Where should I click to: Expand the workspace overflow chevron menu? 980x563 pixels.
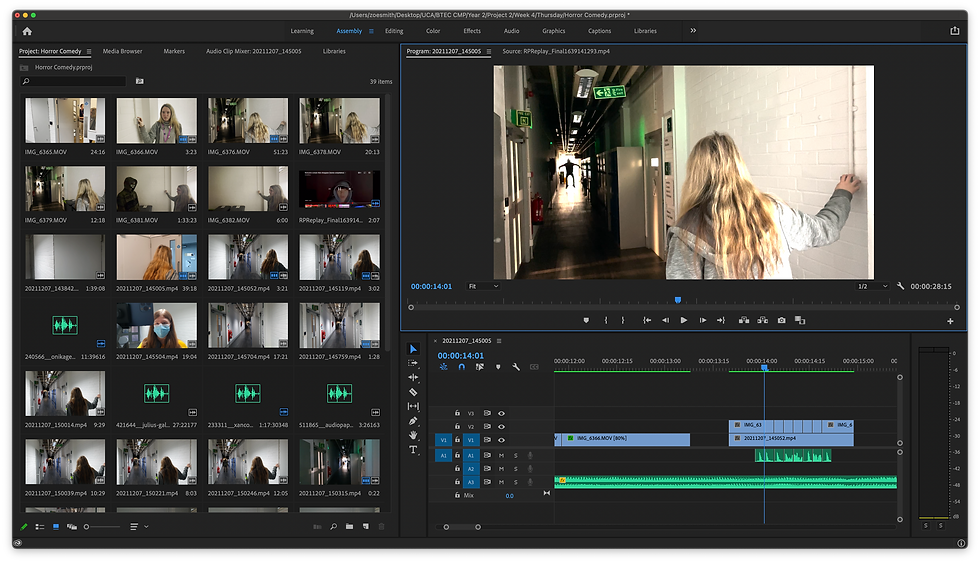coord(693,31)
